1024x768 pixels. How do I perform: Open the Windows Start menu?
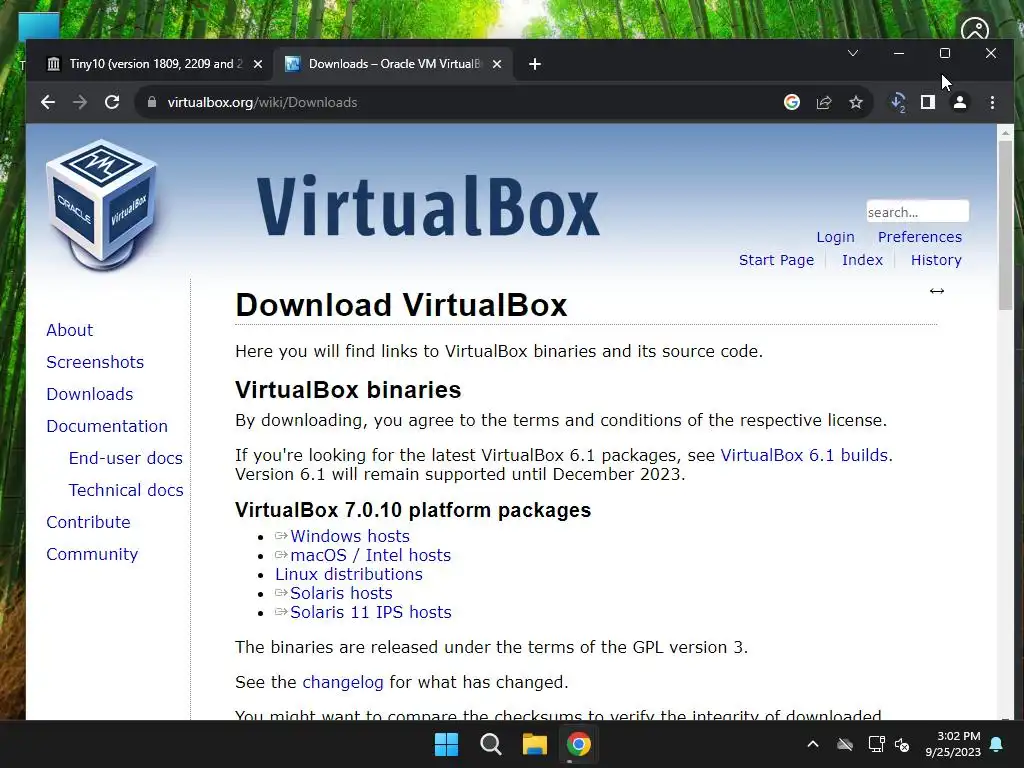[447, 744]
